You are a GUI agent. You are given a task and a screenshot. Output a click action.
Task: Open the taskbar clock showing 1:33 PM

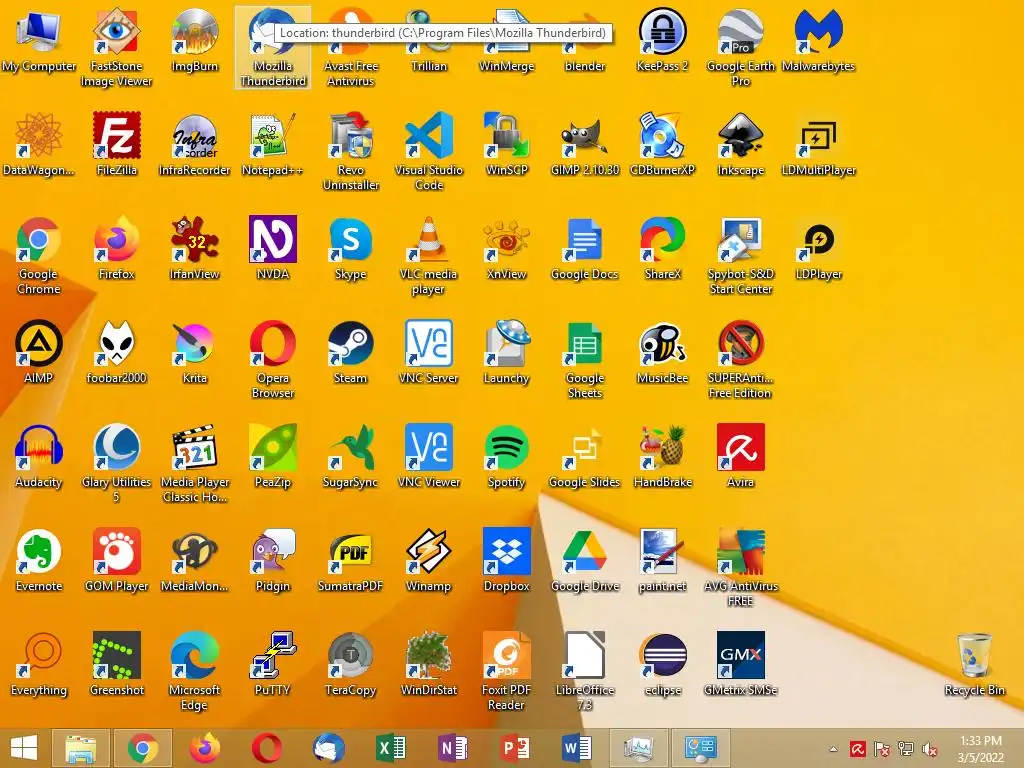point(980,748)
